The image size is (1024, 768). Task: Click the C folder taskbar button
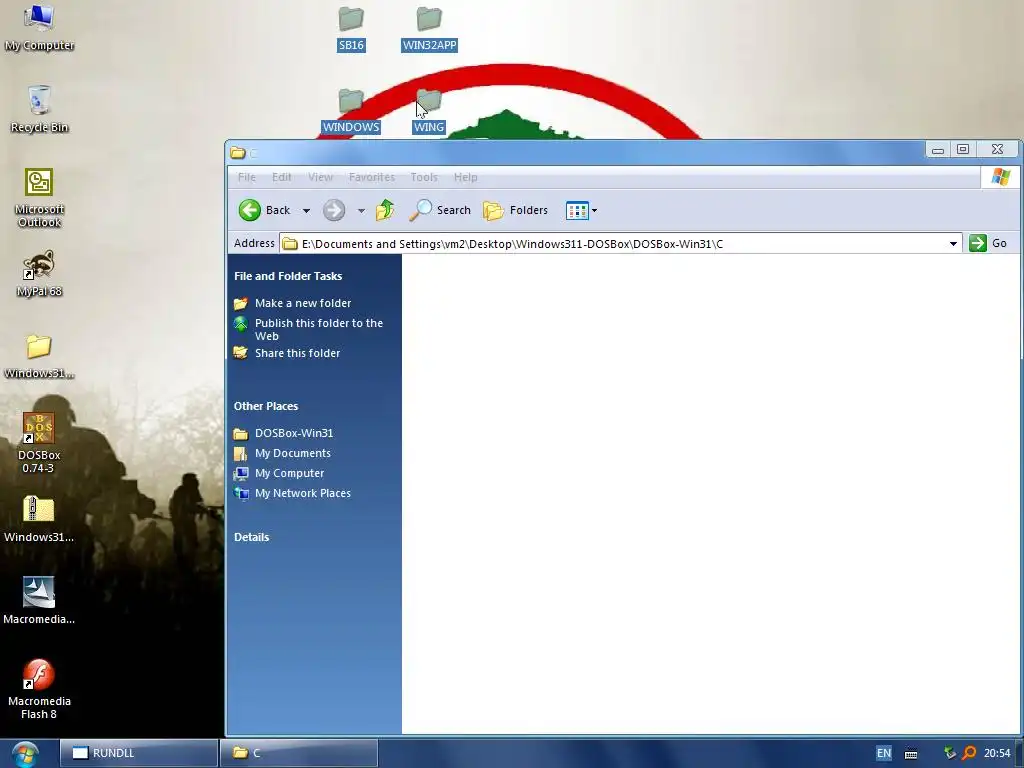(x=299, y=753)
